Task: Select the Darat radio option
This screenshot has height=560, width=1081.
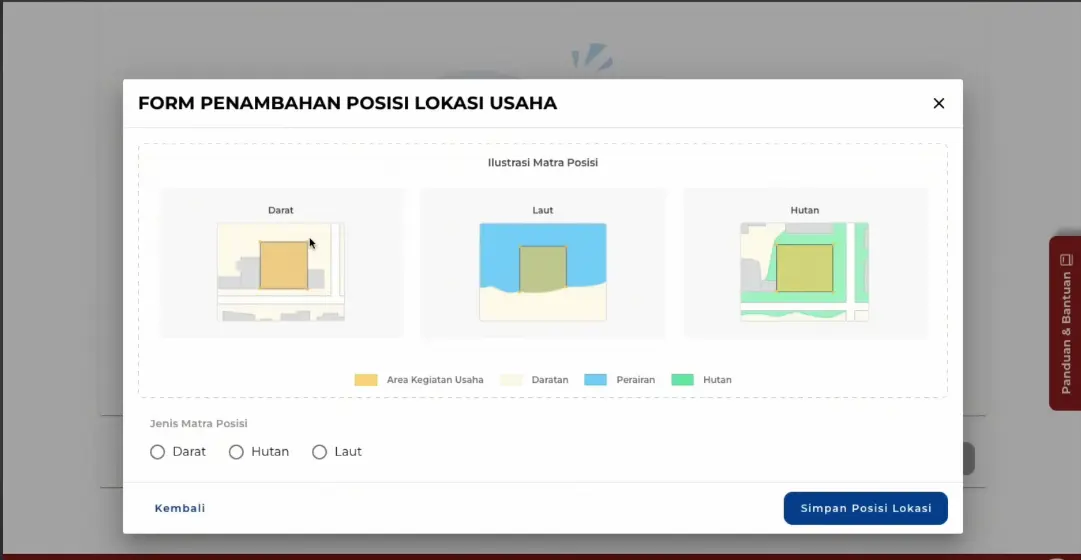Action: [157, 452]
